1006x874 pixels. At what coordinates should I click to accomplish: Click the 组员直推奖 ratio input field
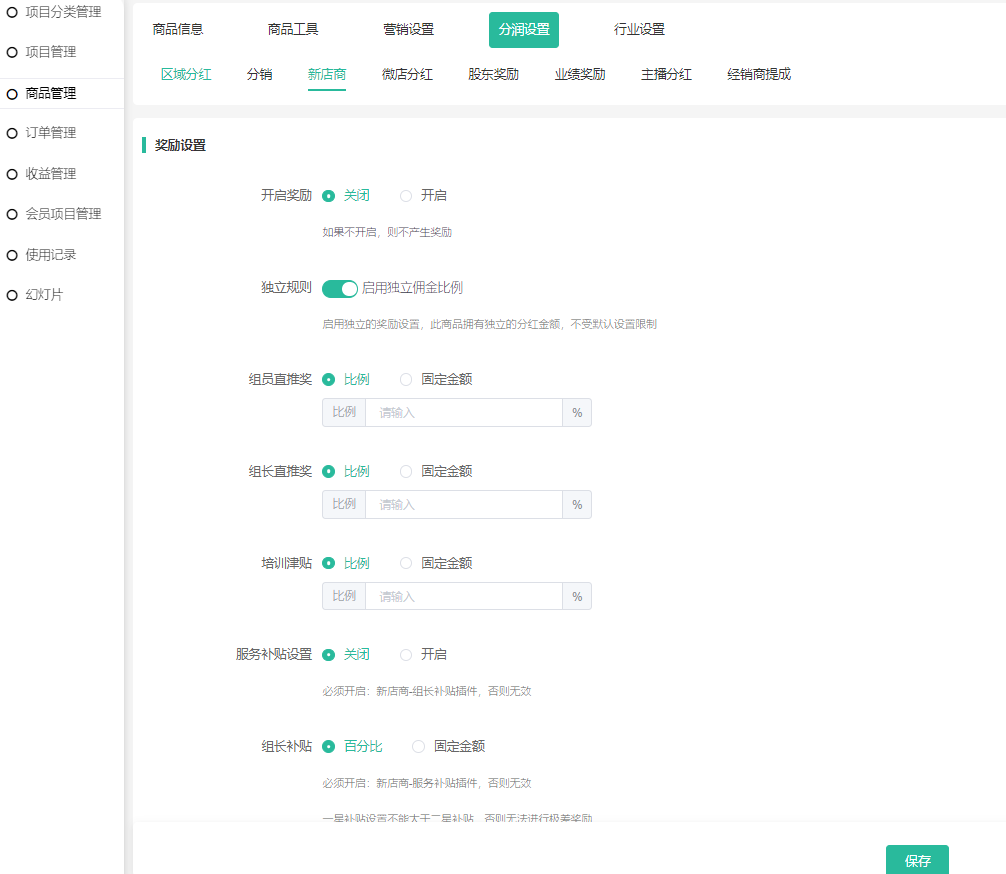tap(463, 413)
